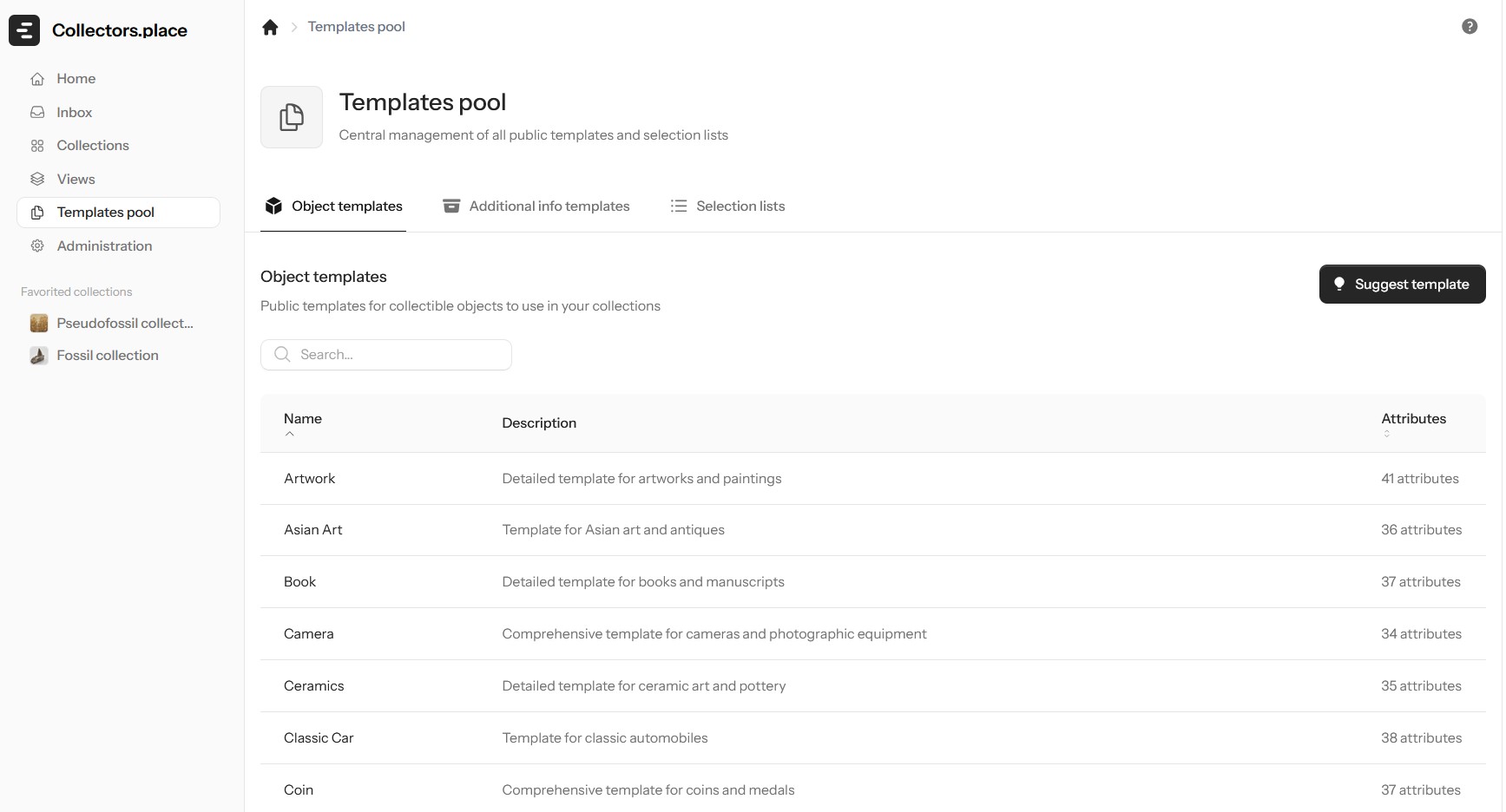Open the Artwork template row
1506x812 pixels.
(310, 479)
